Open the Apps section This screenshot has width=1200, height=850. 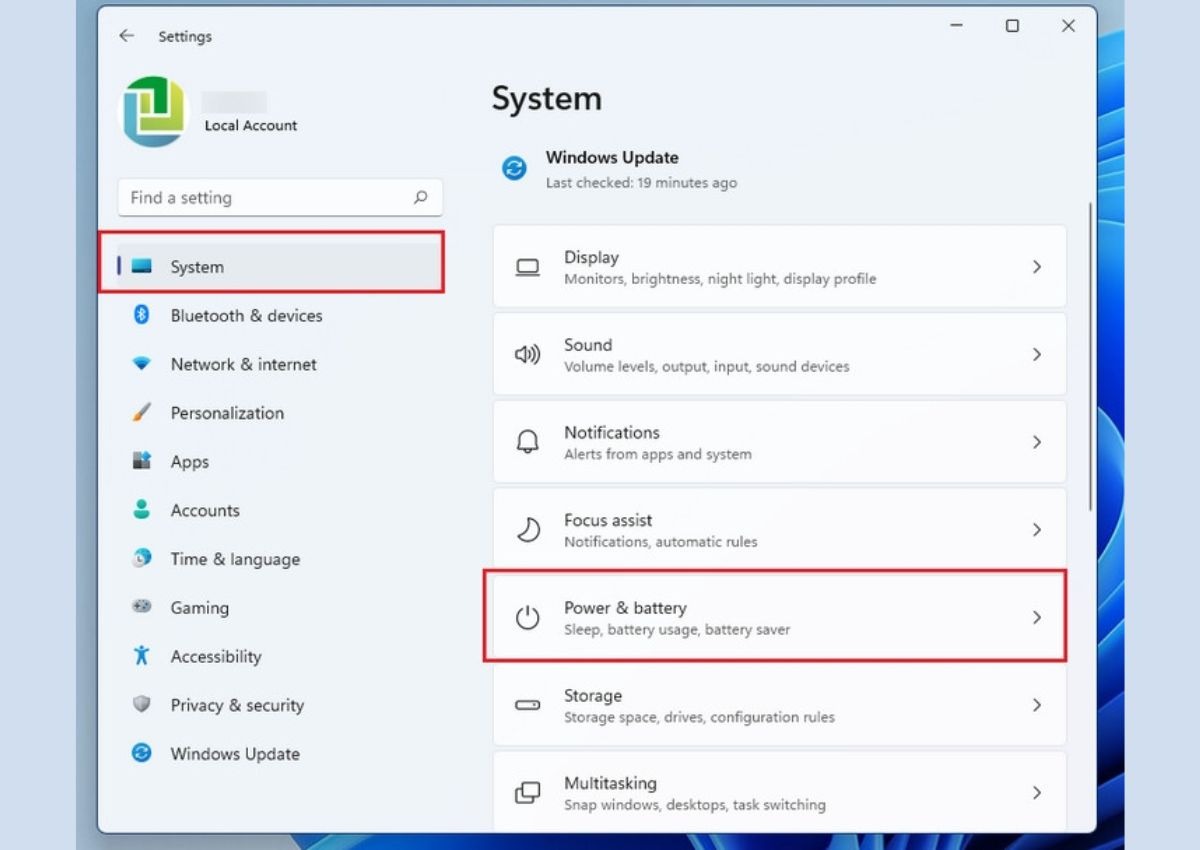(189, 462)
